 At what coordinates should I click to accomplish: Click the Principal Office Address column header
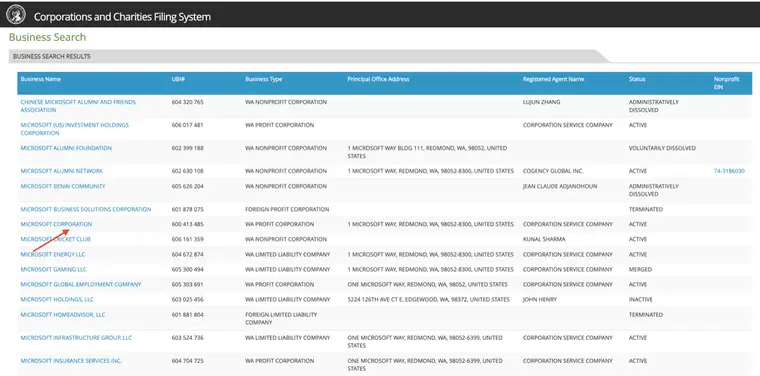tap(378, 79)
